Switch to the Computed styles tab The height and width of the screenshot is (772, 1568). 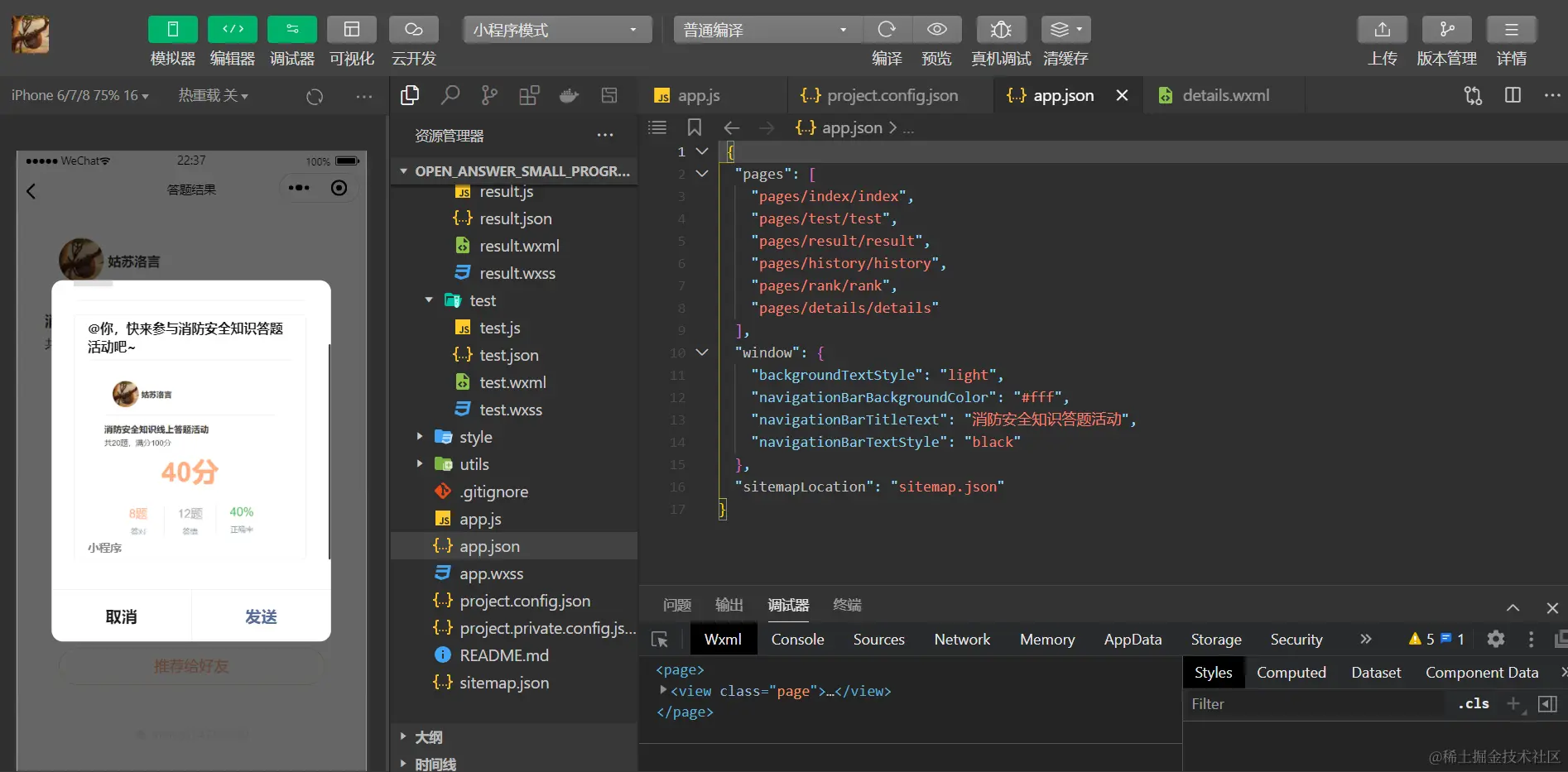pyautogui.click(x=1291, y=673)
